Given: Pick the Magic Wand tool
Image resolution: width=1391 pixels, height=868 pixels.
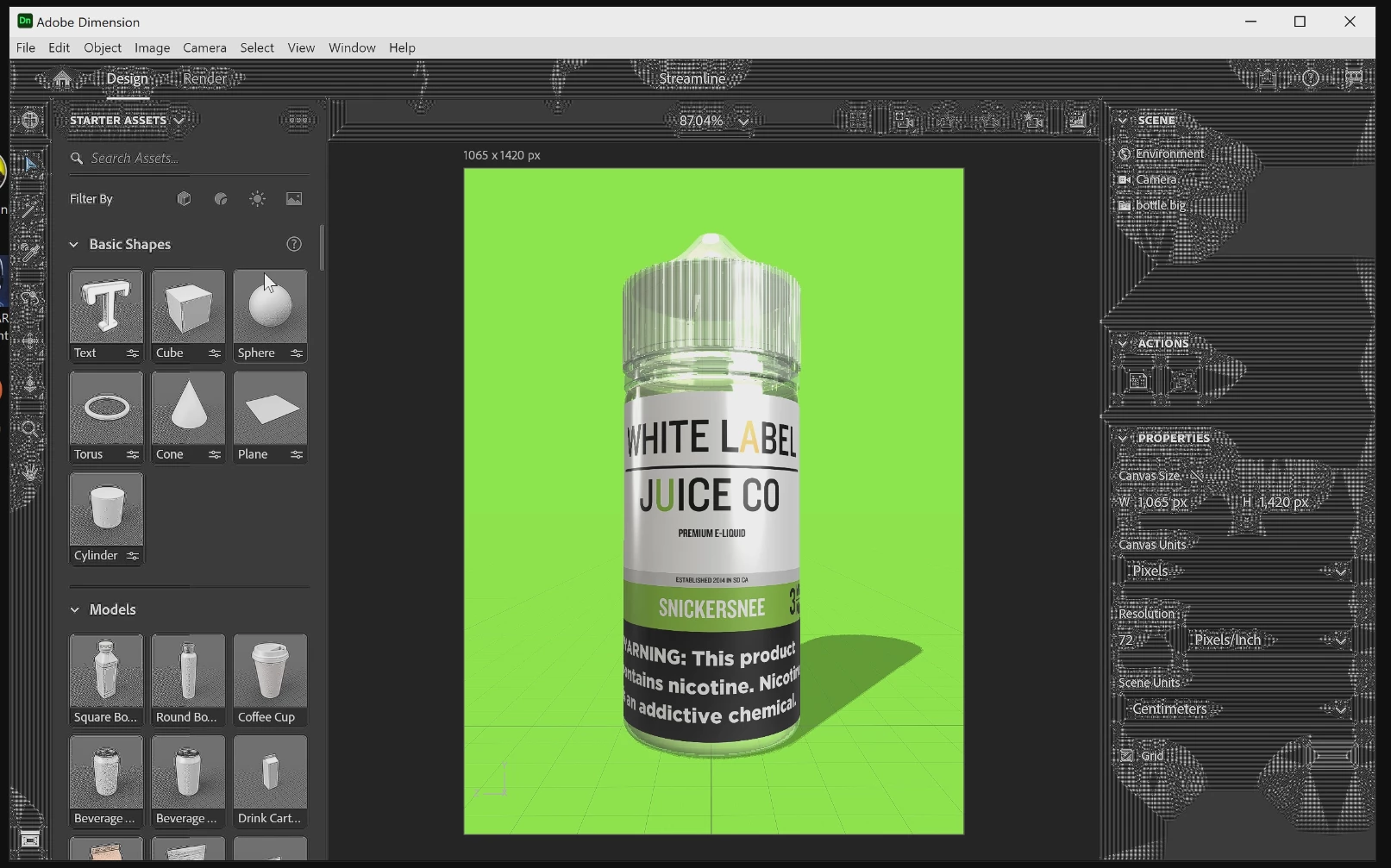Looking at the screenshot, I should (x=29, y=209).
